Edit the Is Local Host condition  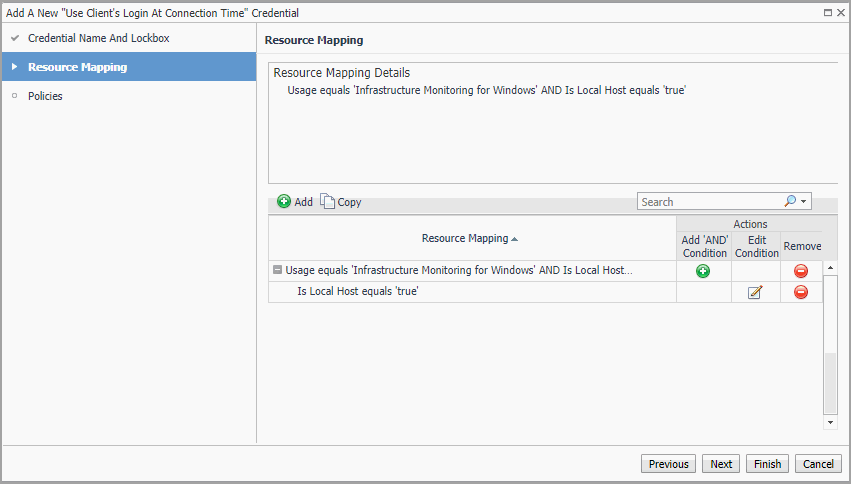[x=755, y=292]
